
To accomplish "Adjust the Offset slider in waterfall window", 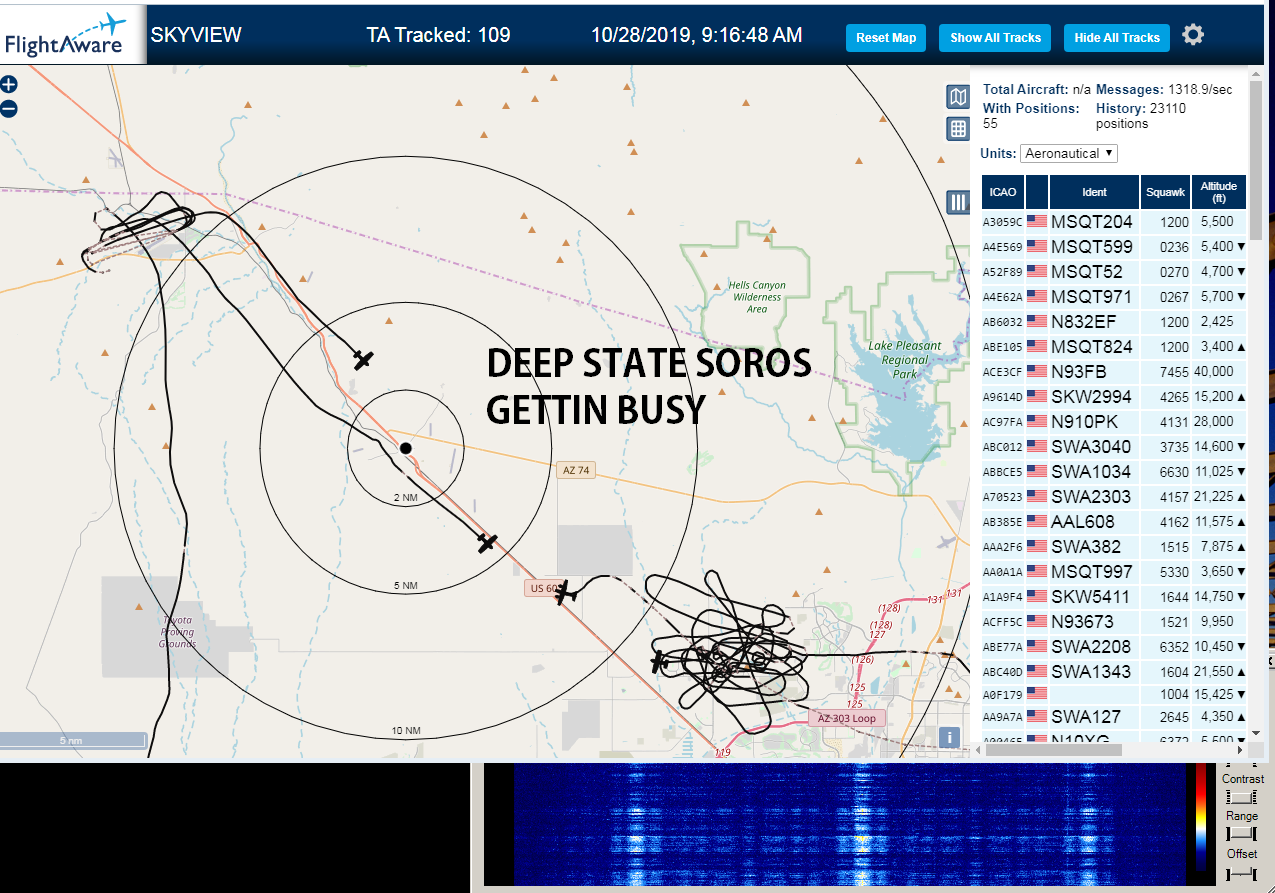I will click(x=1241, y=873).
